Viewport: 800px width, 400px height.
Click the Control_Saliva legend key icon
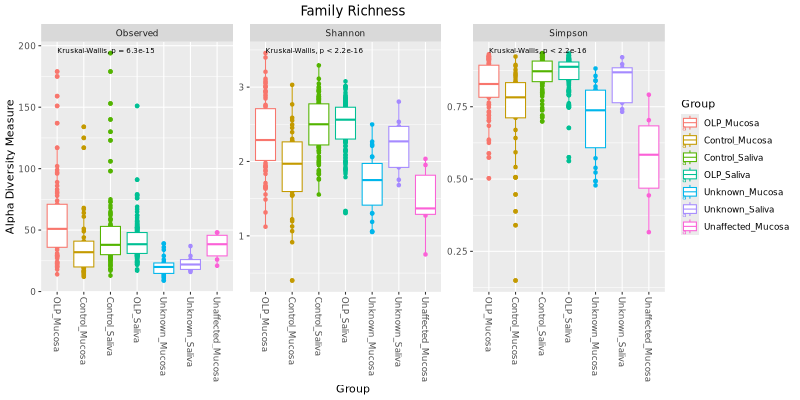[689, 158]
